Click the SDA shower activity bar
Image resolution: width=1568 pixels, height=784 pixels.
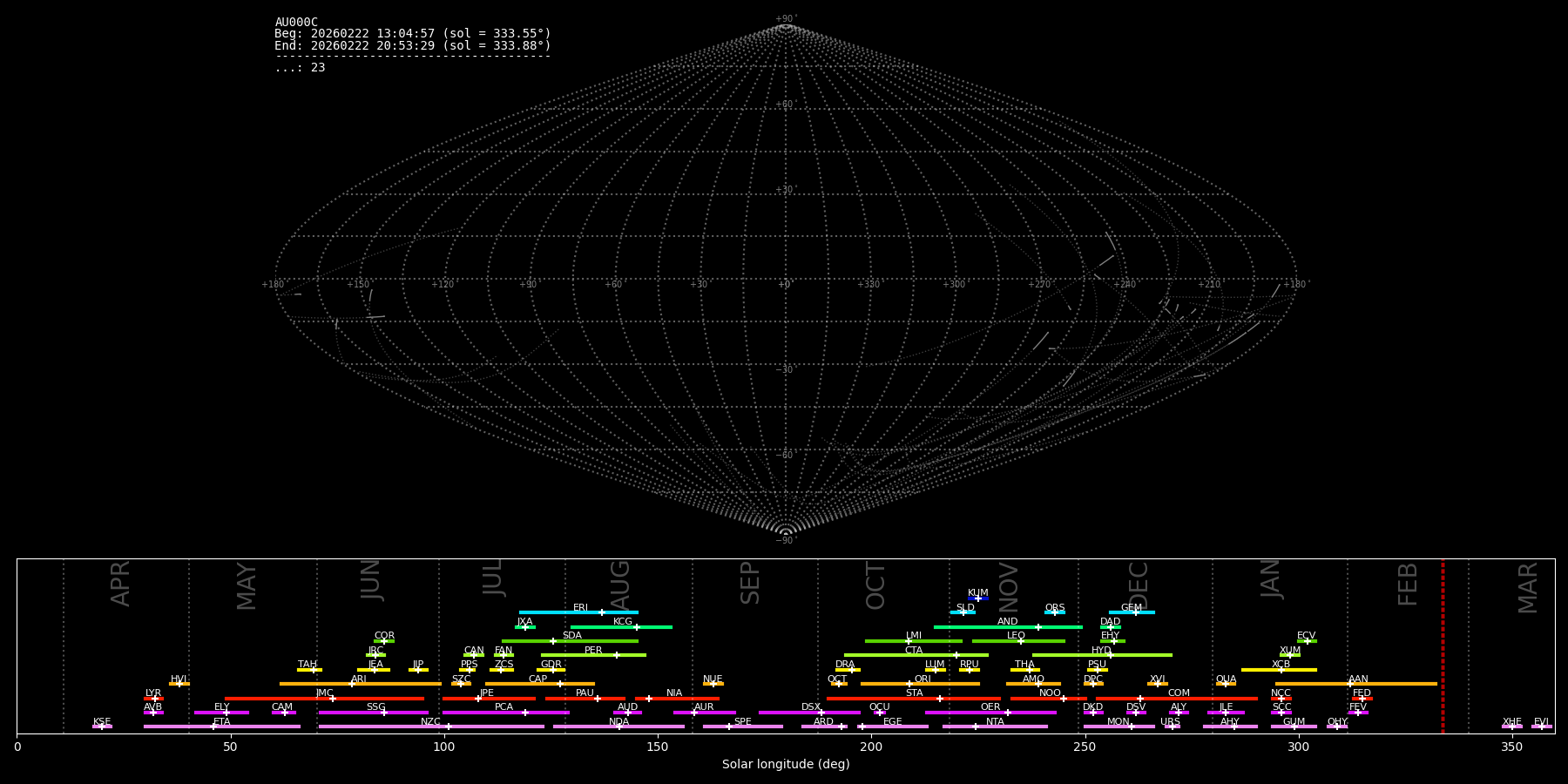pyautogui.click(x=570, y=641)
